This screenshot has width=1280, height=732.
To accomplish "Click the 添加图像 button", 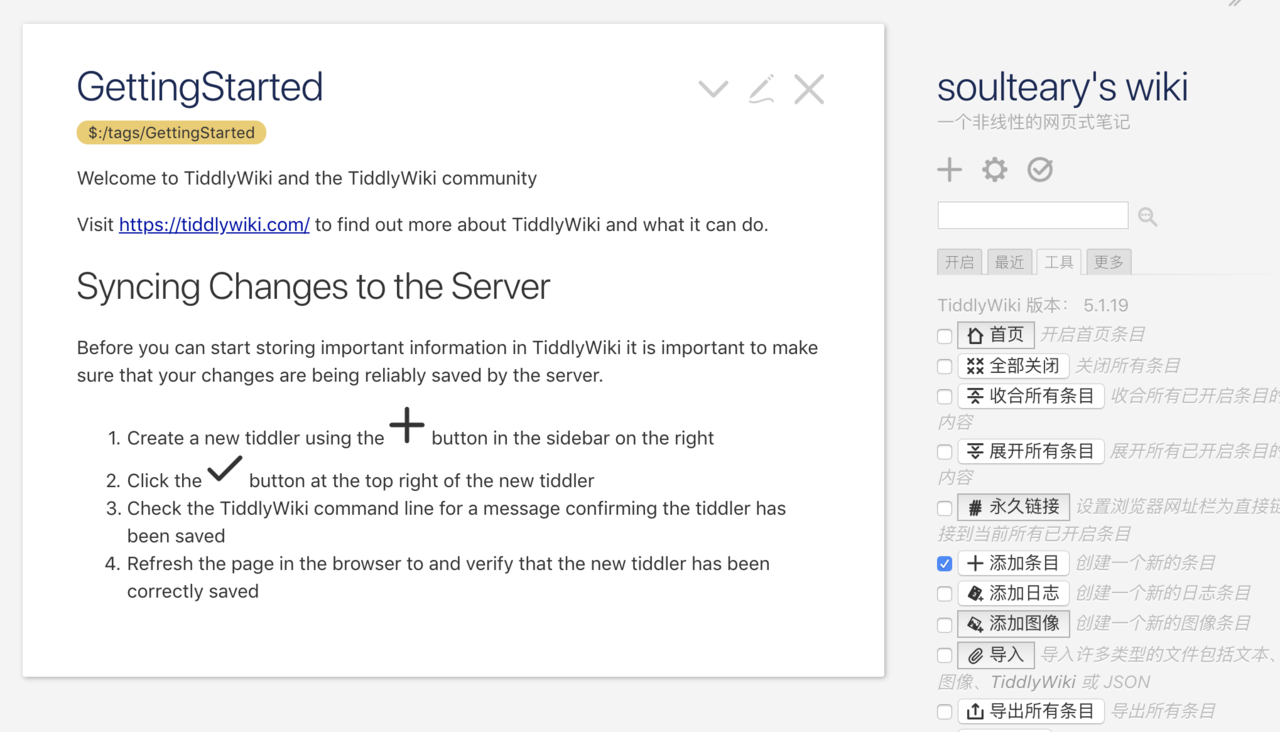I will click(x=1014, y=624).
